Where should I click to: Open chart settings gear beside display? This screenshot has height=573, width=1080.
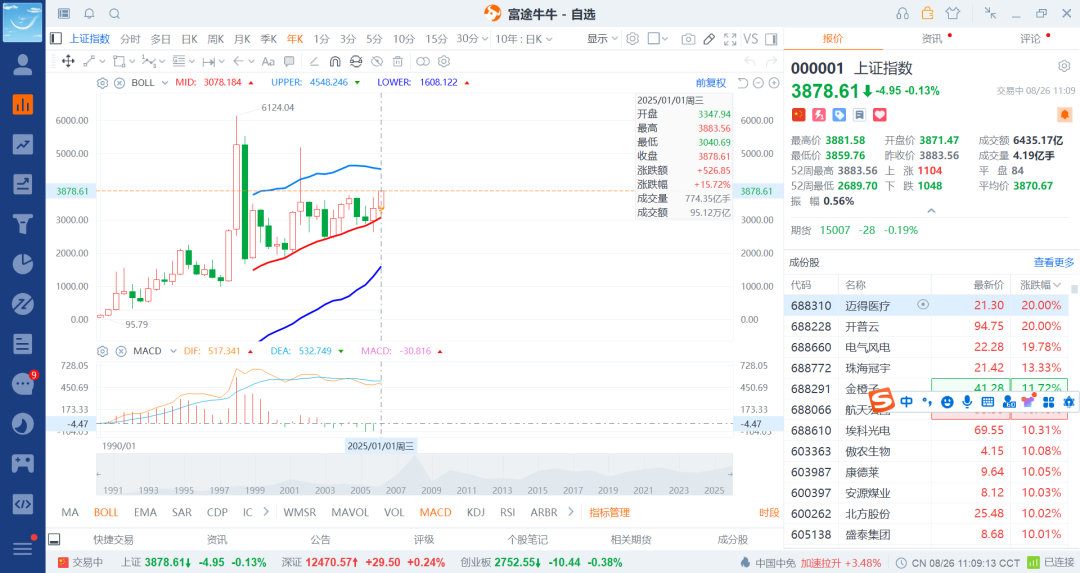coord(633,39)
